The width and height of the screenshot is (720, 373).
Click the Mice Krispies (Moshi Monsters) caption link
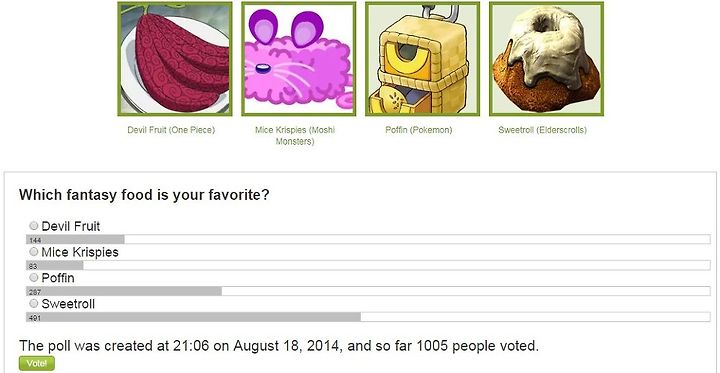(295, 136)
